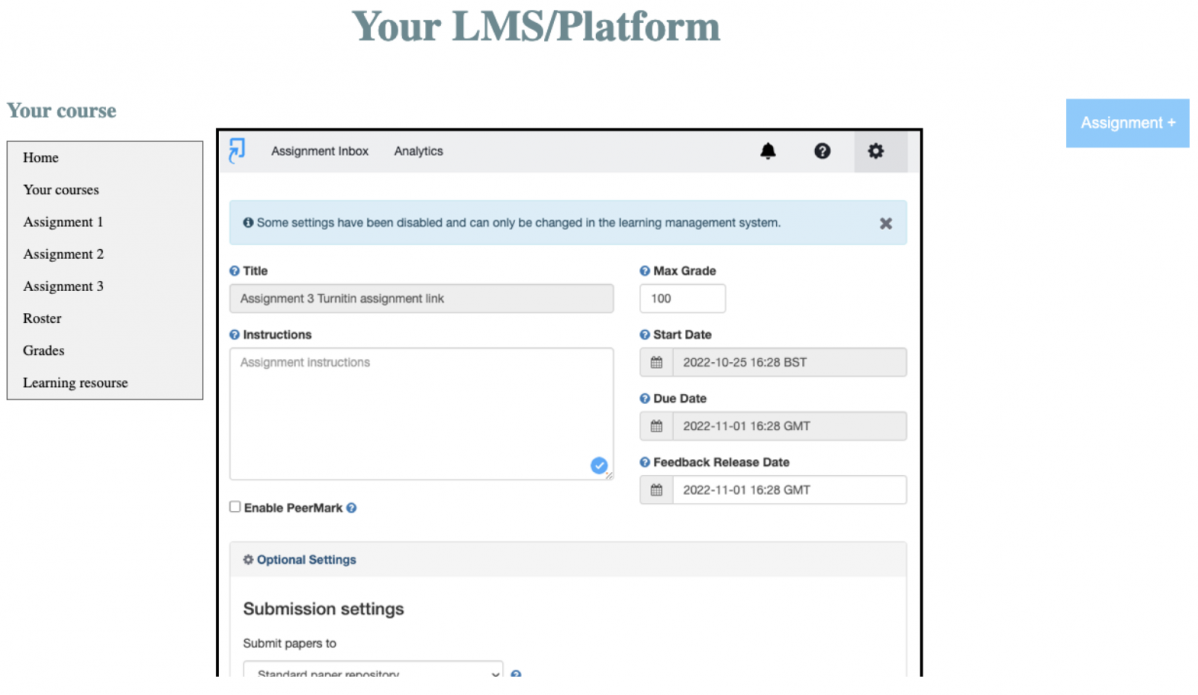Open the Assignment Inbox tab

click(x=320, y=151)
